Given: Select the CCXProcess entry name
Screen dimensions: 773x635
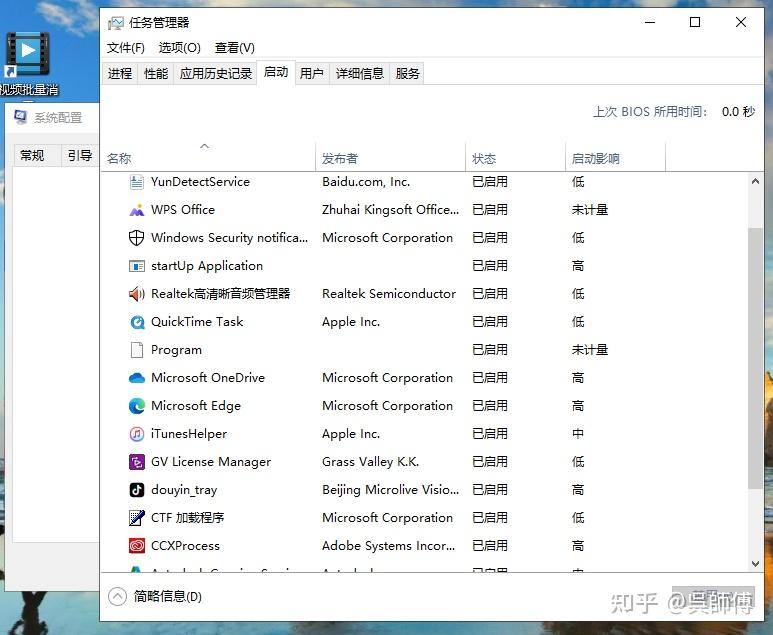Looking at the screenshot, I should [185, 546].
